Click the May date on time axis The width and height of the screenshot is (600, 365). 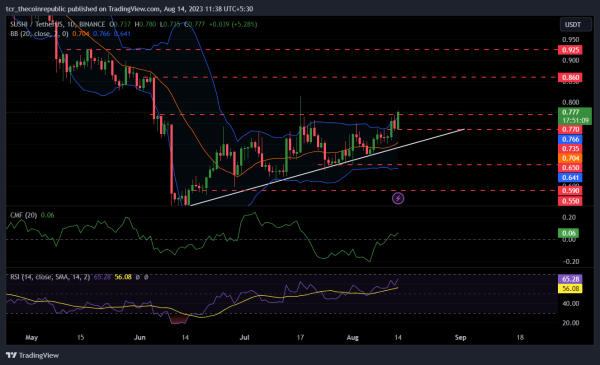point(31,337)
